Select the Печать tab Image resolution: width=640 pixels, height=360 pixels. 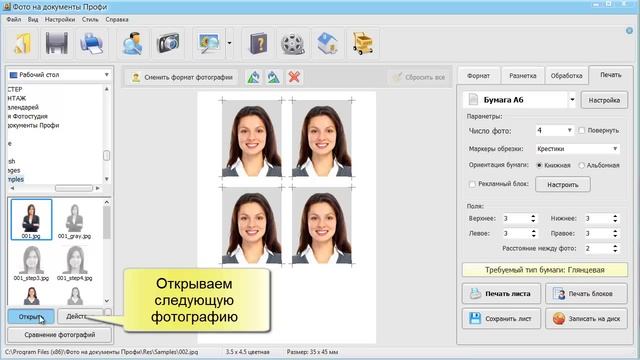[x=611, y=75]
